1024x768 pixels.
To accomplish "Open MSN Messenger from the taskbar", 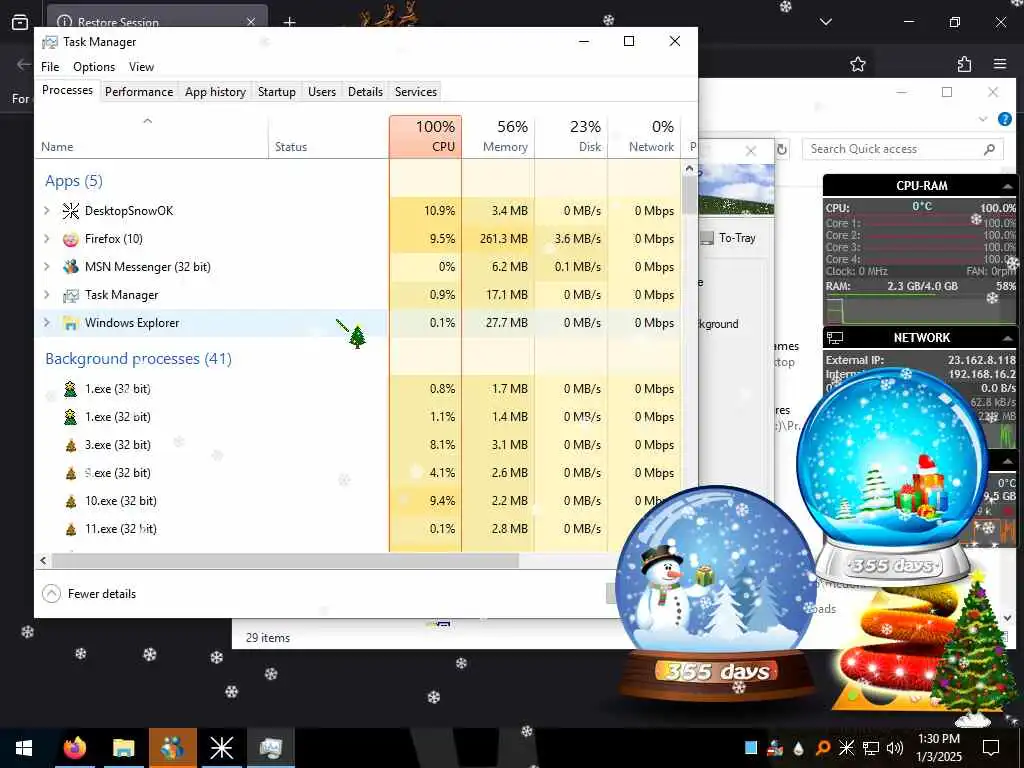I will pos(172,748).
